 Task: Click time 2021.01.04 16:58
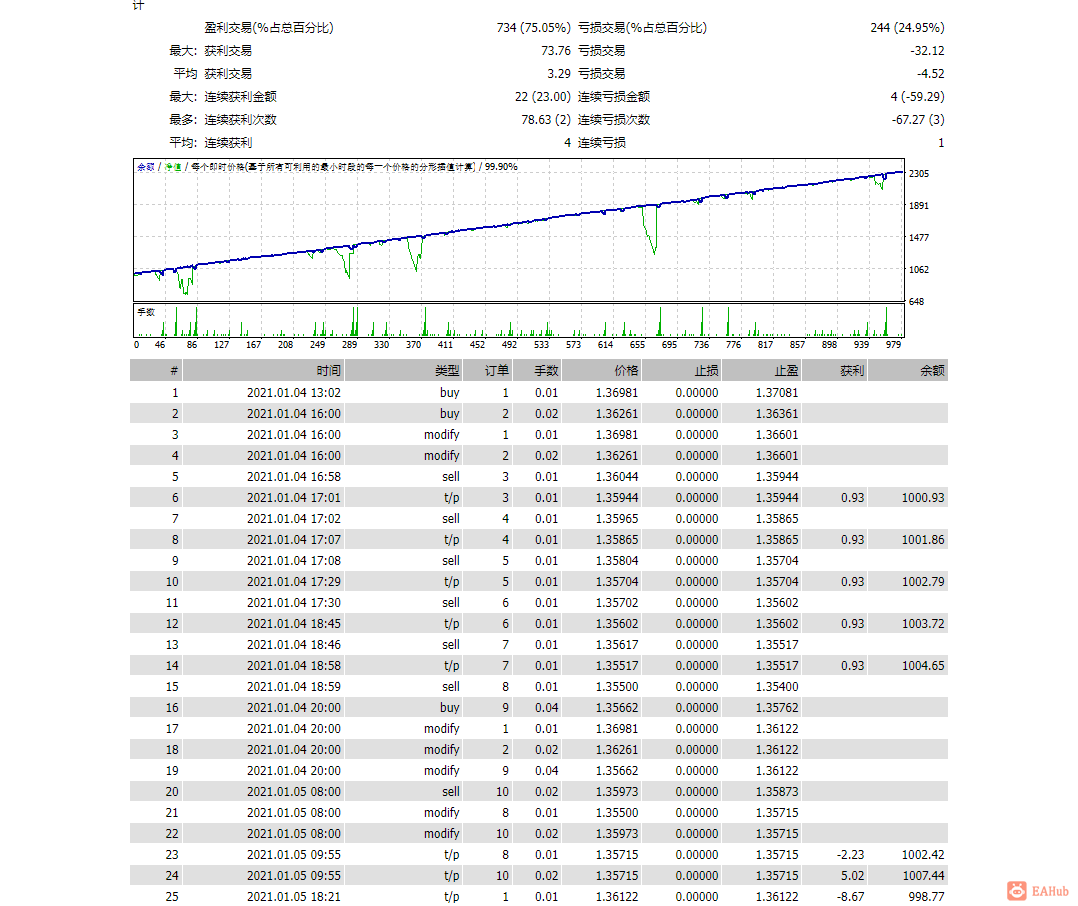click(294, 476)
